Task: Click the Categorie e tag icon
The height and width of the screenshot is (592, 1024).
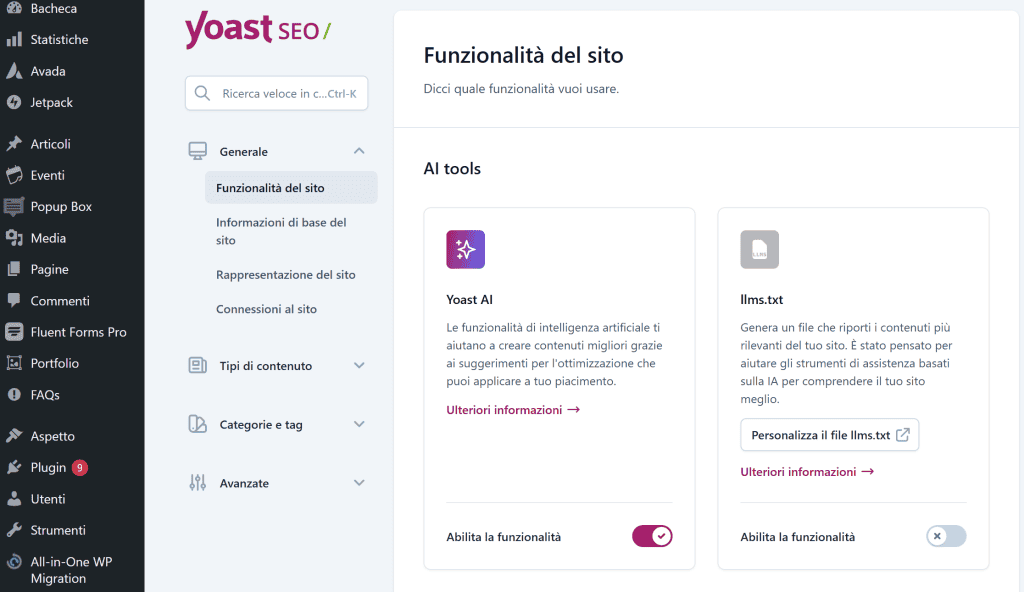Action: 197,424
